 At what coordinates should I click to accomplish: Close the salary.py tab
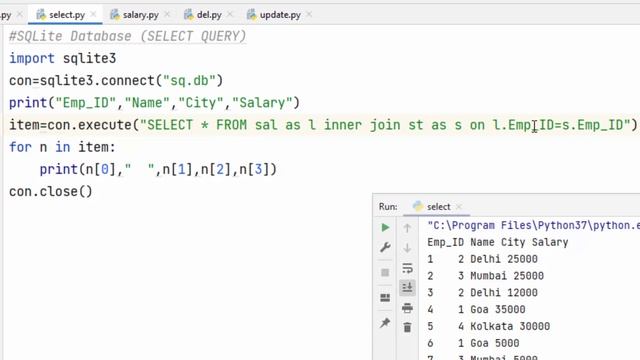click(x=167, y=15)
